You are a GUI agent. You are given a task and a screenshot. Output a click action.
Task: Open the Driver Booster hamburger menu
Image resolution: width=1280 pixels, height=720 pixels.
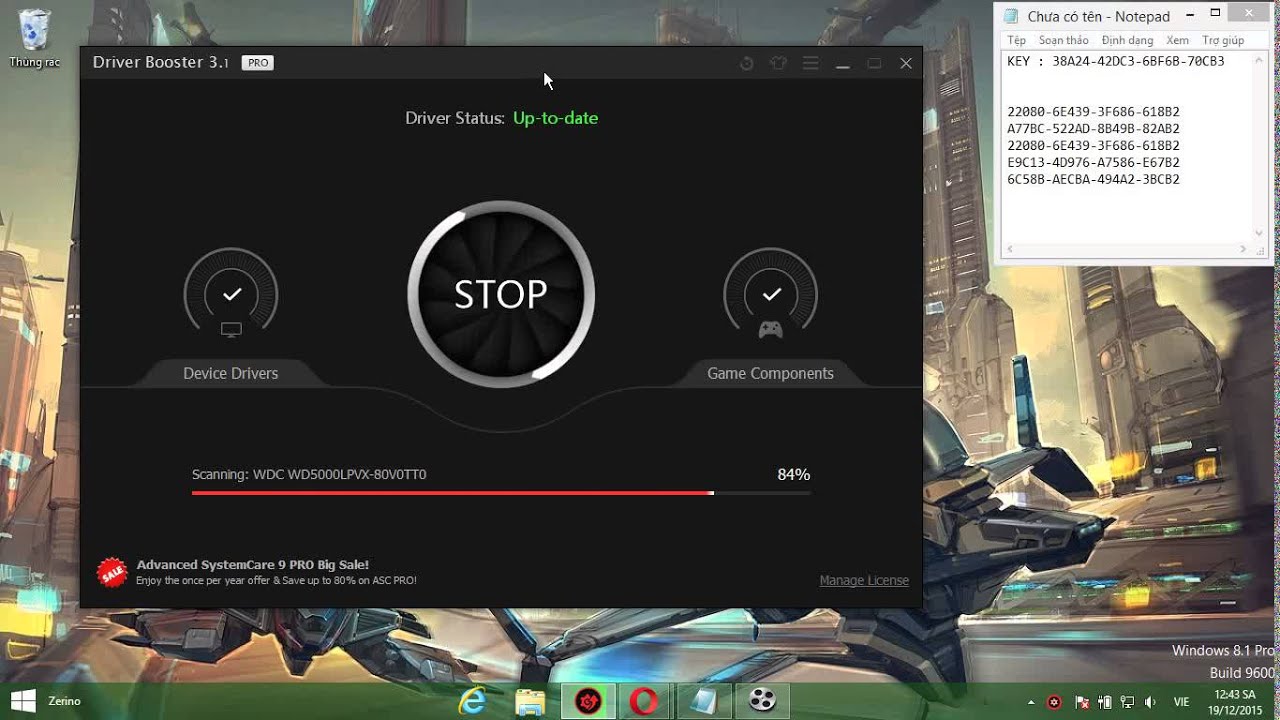click(x=810, y=63)
